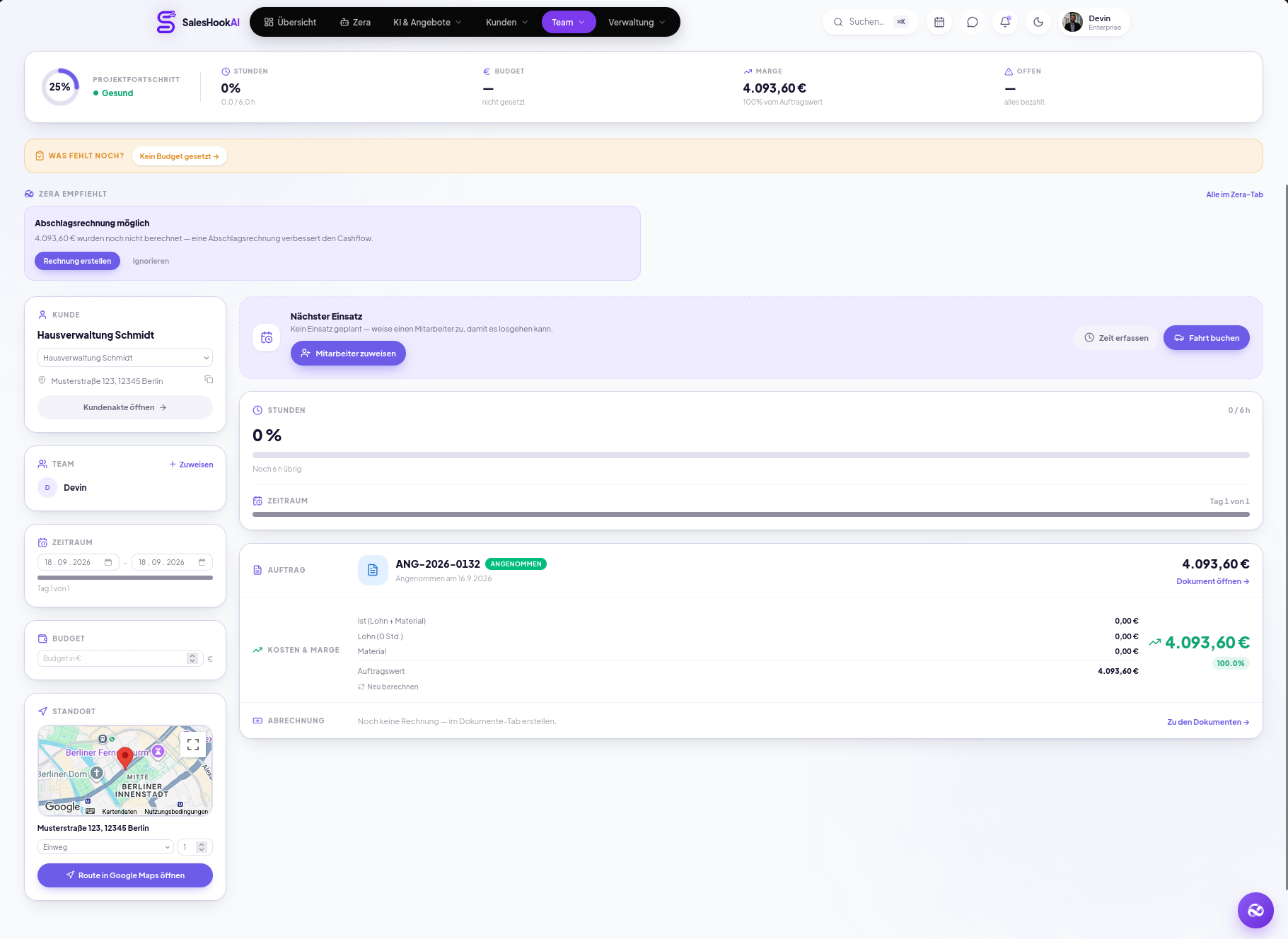Click the SalesHookAI logo

click(x=198, y=22)
